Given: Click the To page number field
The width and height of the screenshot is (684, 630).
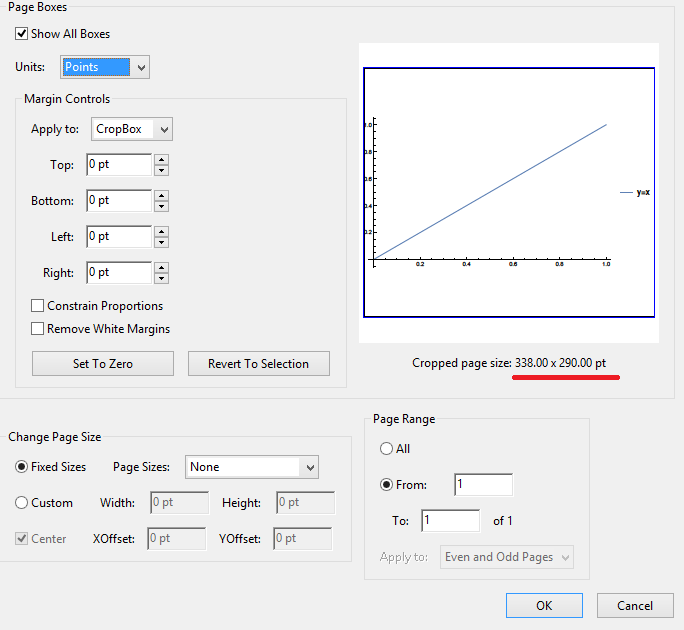Looking at the screenshot, I should point(451,520).
